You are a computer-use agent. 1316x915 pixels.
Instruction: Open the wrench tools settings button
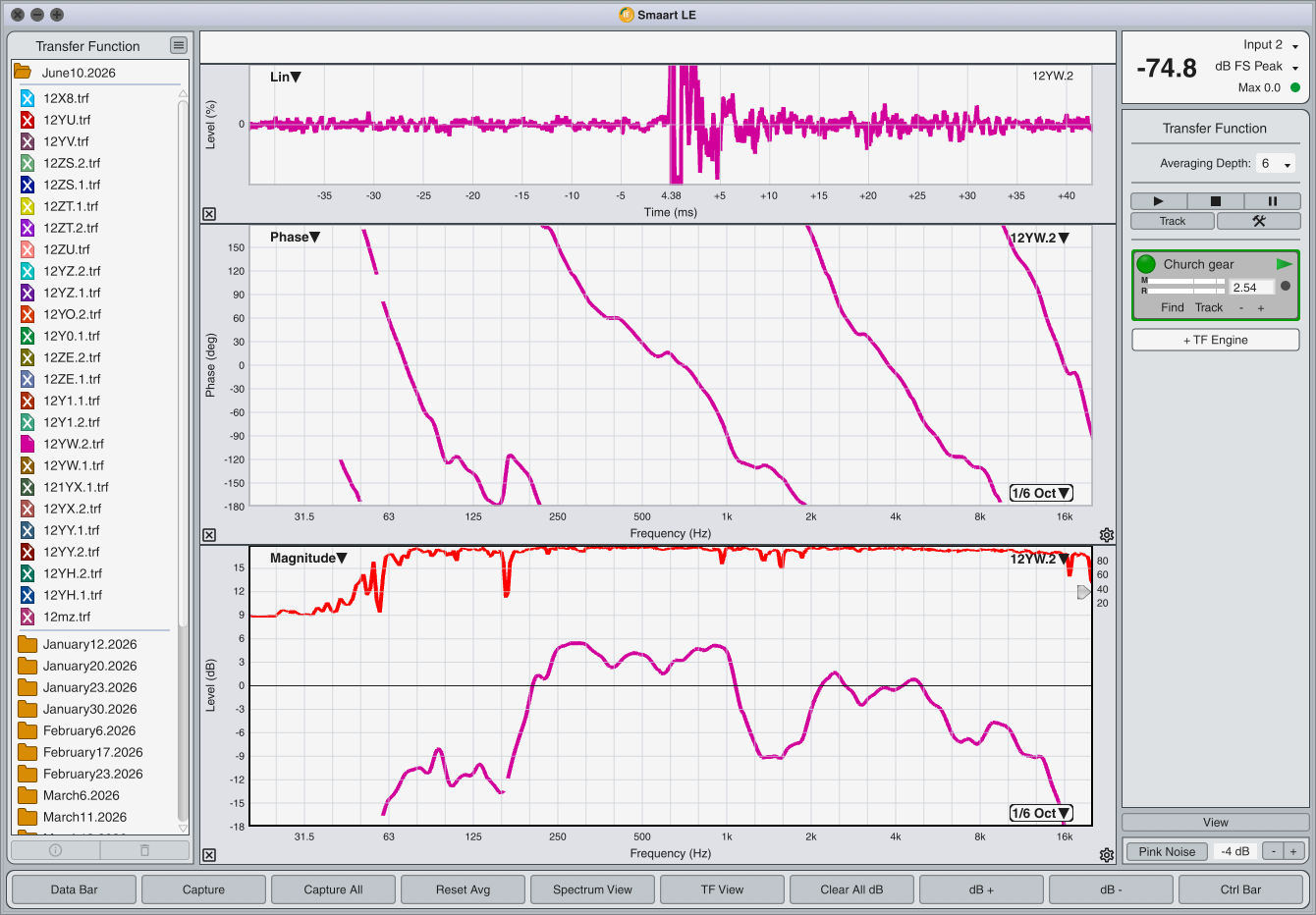pyautogui.click(x=1258, y=221)
